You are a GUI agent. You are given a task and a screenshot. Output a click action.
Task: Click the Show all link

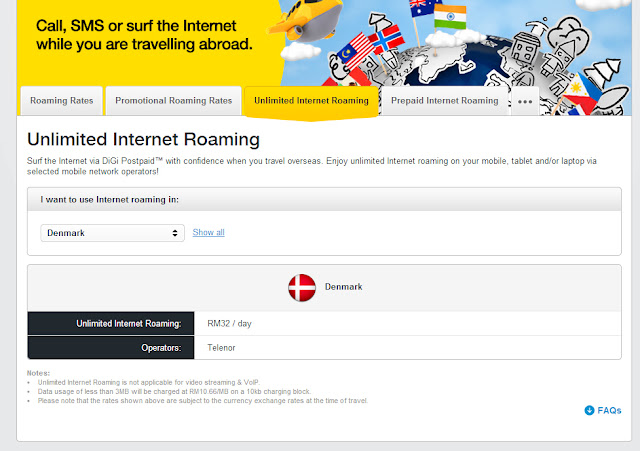[209, 232]
